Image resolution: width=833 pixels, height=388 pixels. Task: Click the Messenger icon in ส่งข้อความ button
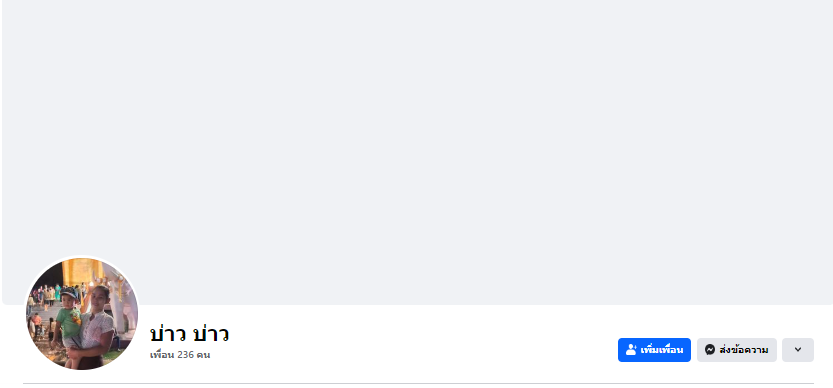[710, 350]
